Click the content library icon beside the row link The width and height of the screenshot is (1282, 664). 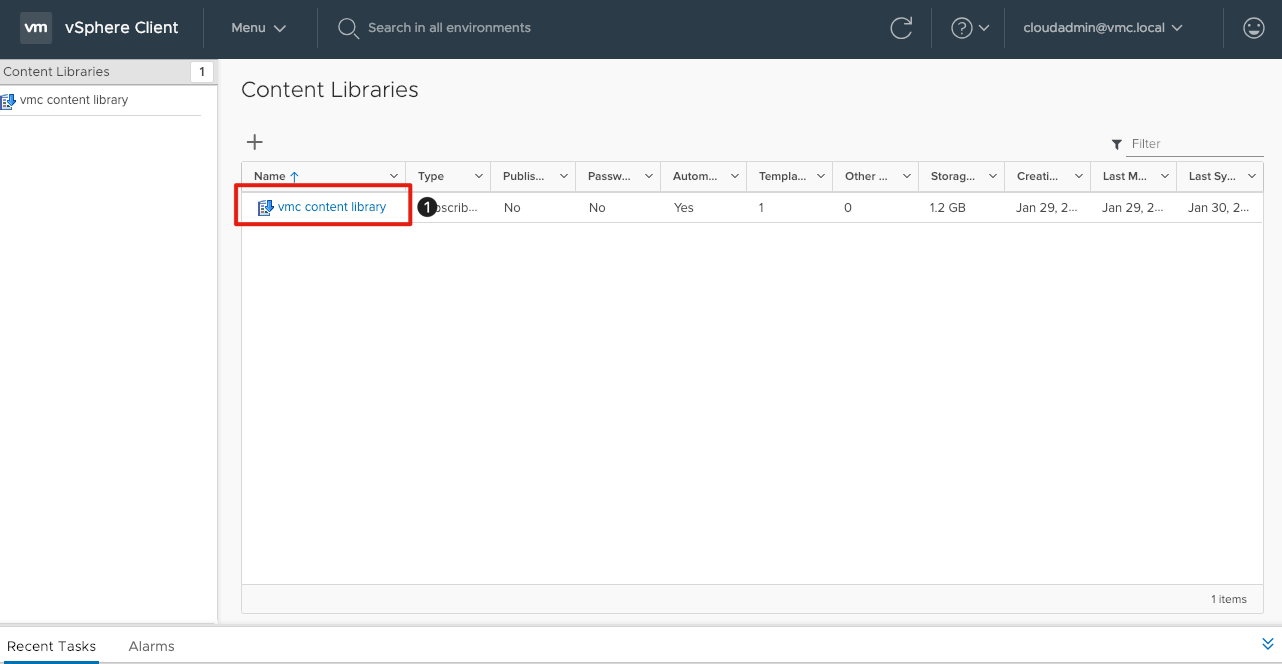[x=265, y=206]
